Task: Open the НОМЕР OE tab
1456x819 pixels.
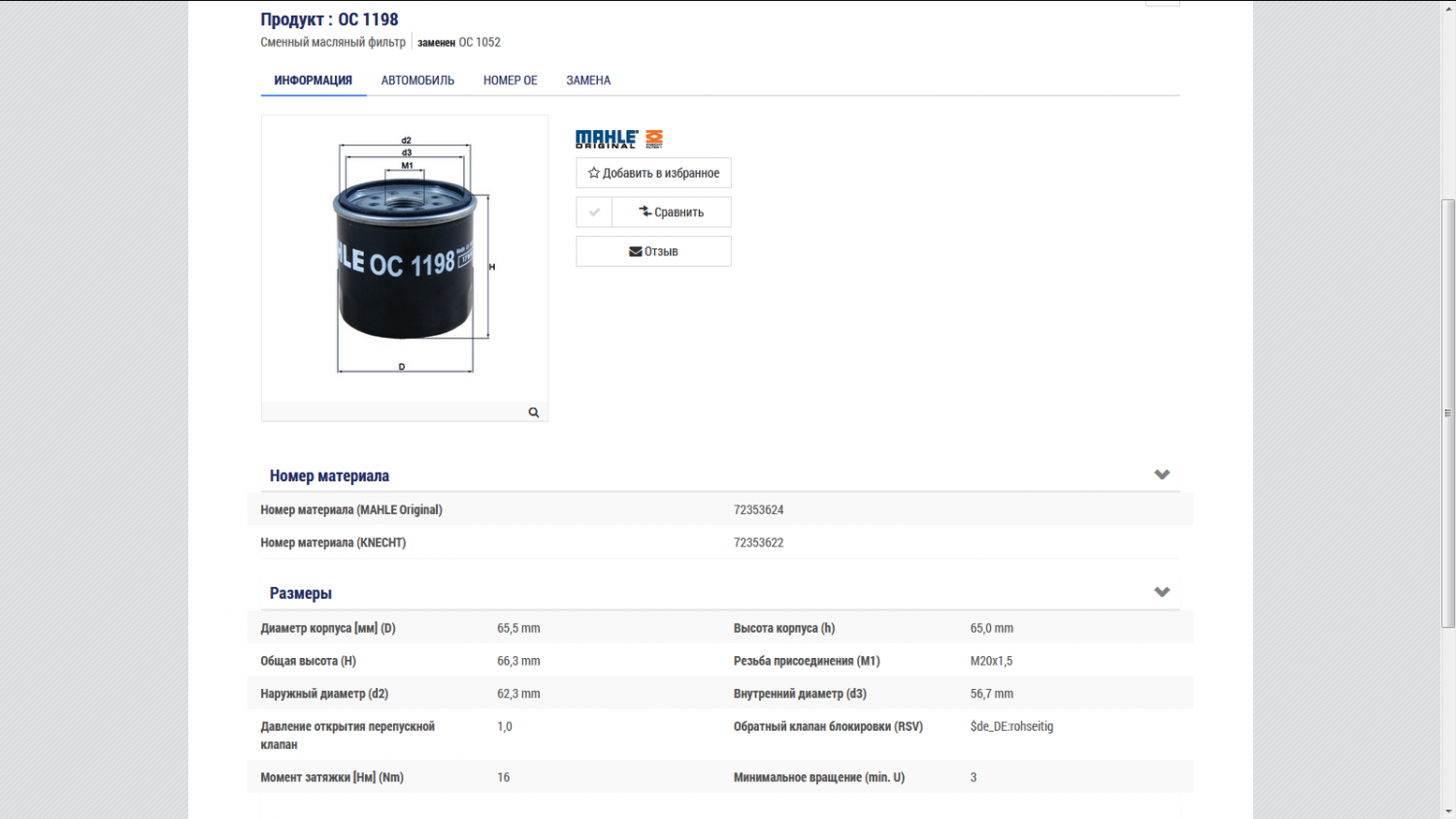Action: [x=511, y=81]
